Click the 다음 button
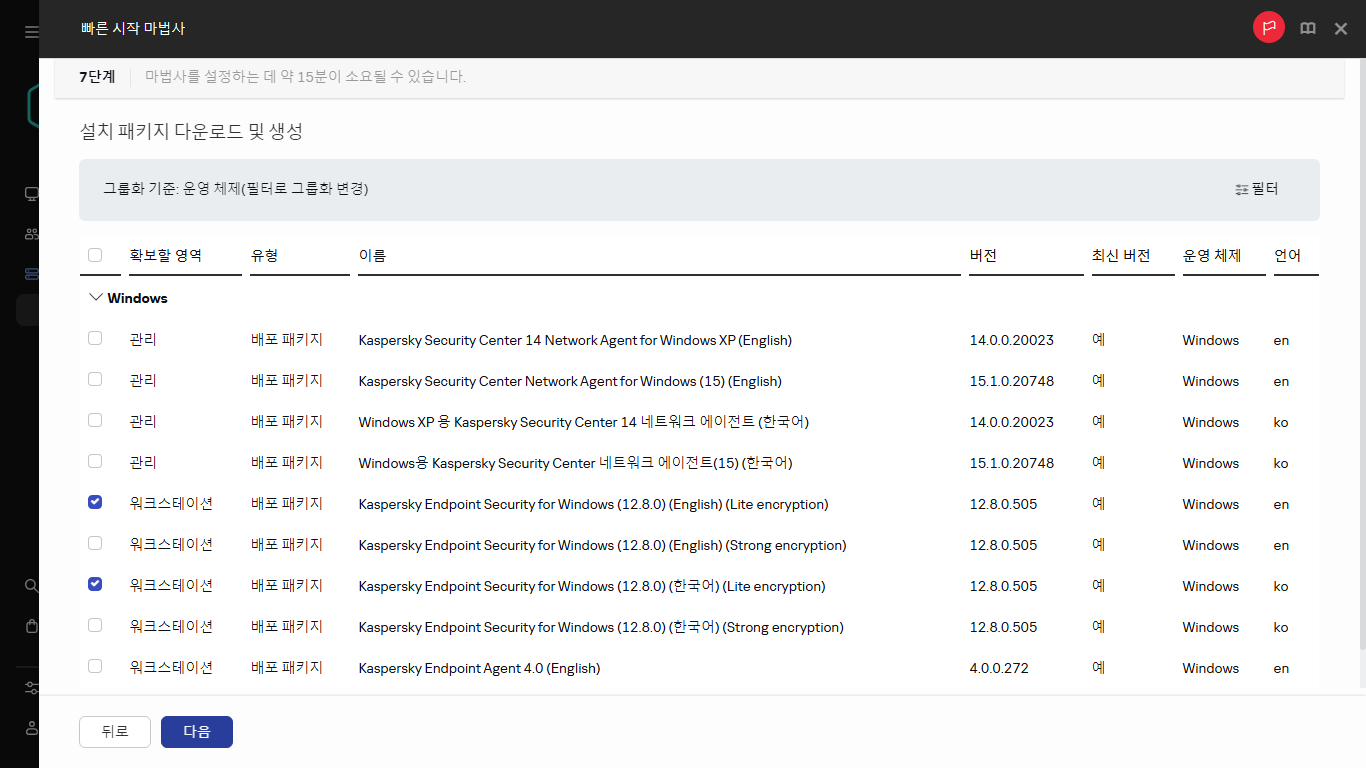1366x768 pixels. pos(197,732)
